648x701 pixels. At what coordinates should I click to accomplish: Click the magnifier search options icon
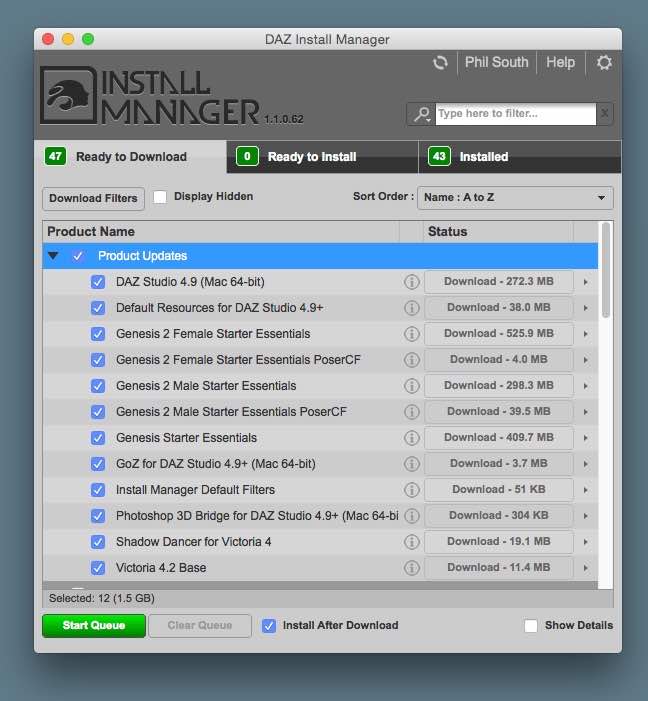click(x=421, y=114)
